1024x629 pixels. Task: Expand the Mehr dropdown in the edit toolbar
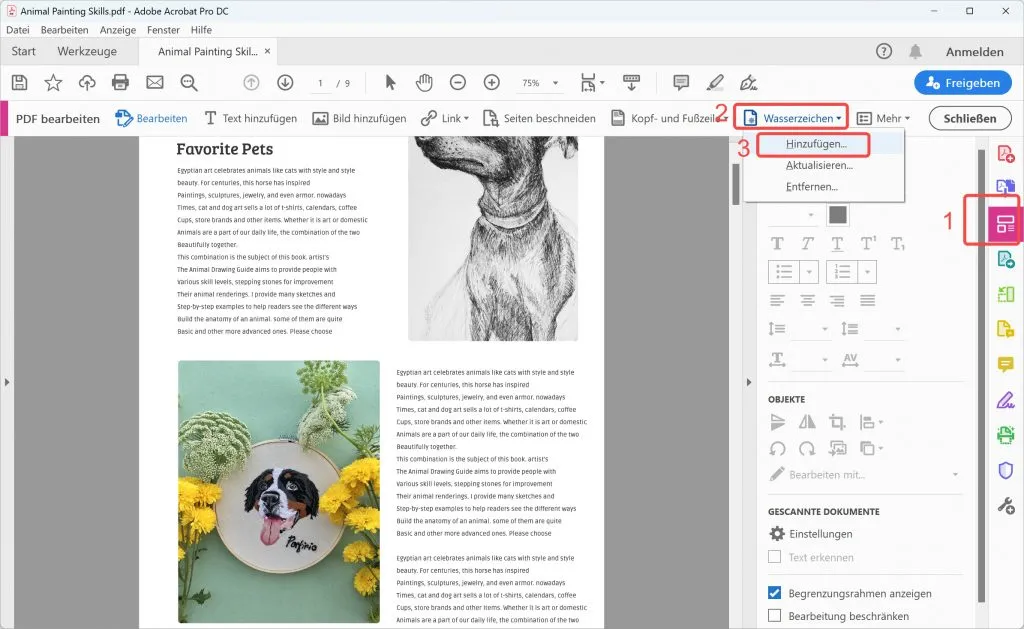[x=886, y=117]
